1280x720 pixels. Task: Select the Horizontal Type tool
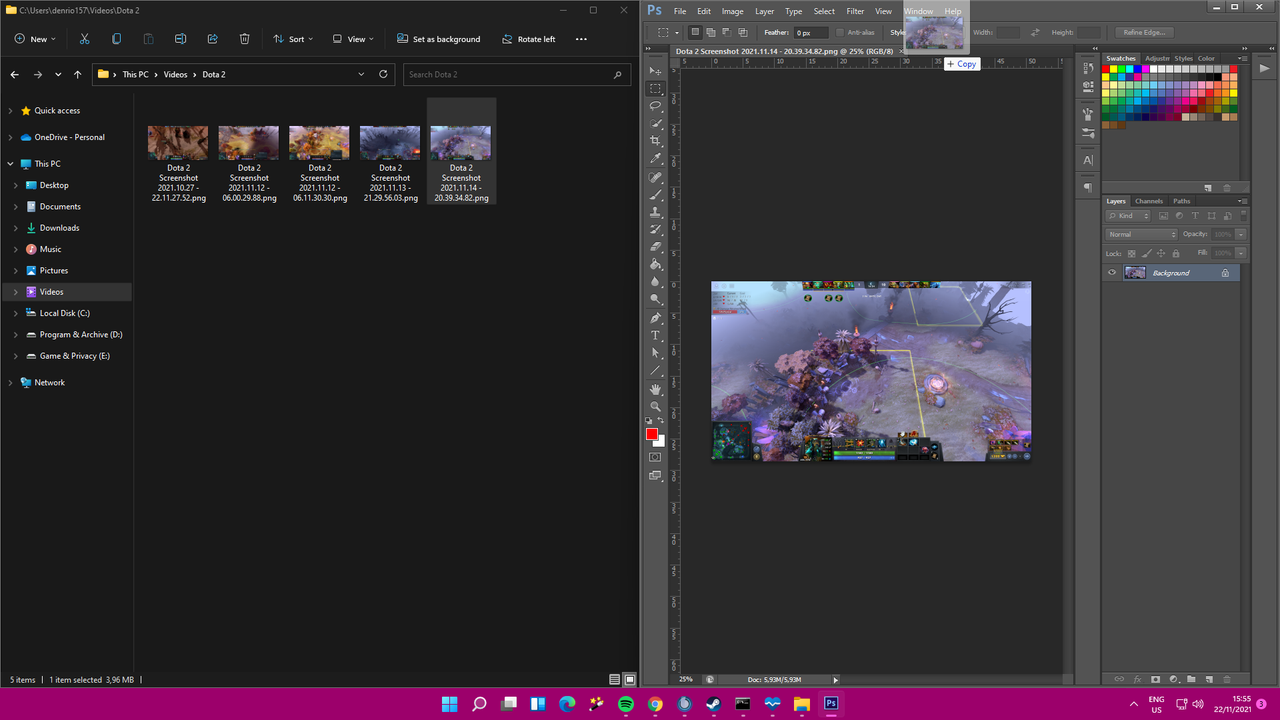click(656, 335)
